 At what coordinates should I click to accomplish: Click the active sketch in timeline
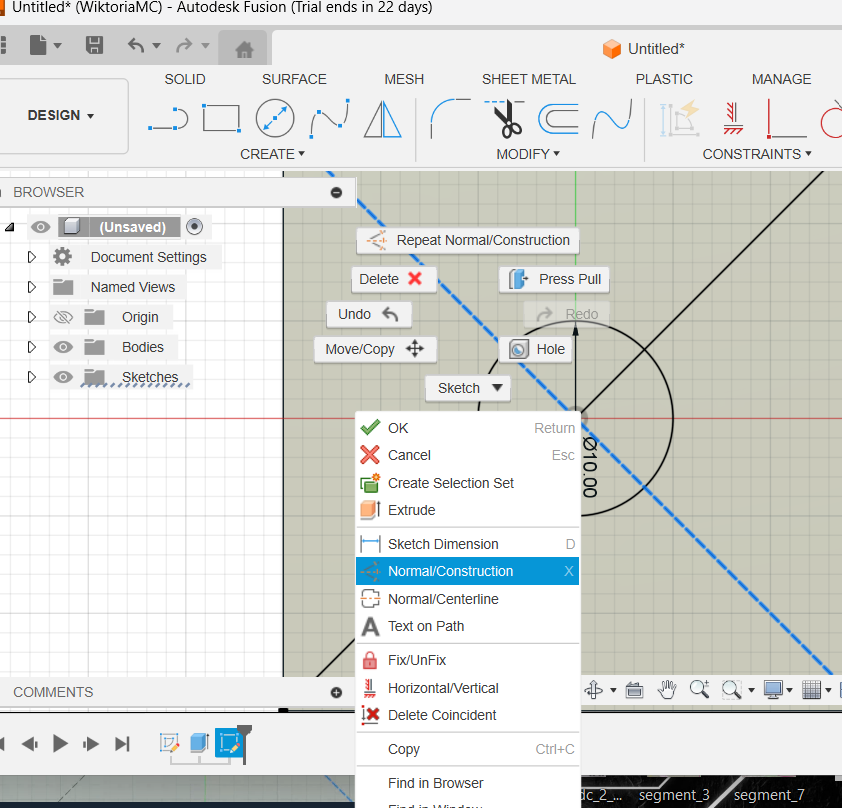[230, 743]
